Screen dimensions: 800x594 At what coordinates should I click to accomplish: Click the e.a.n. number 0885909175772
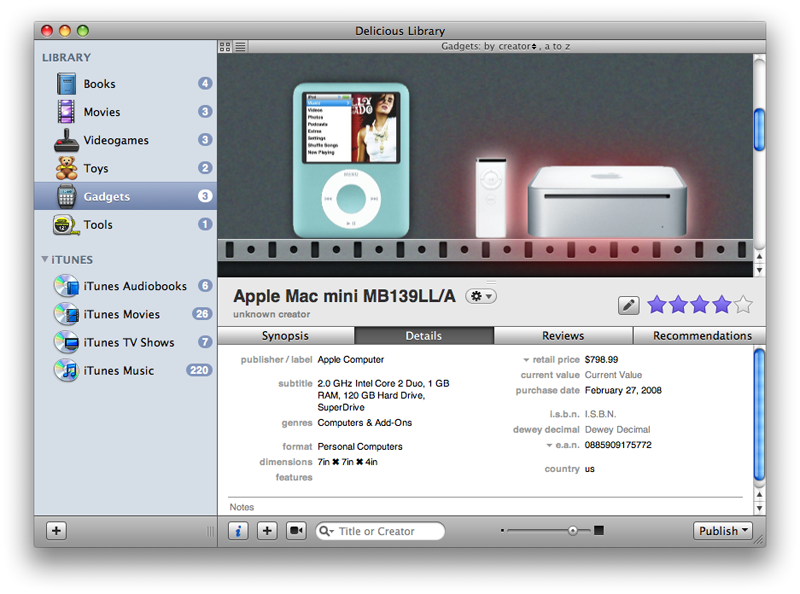click(618, 445)
